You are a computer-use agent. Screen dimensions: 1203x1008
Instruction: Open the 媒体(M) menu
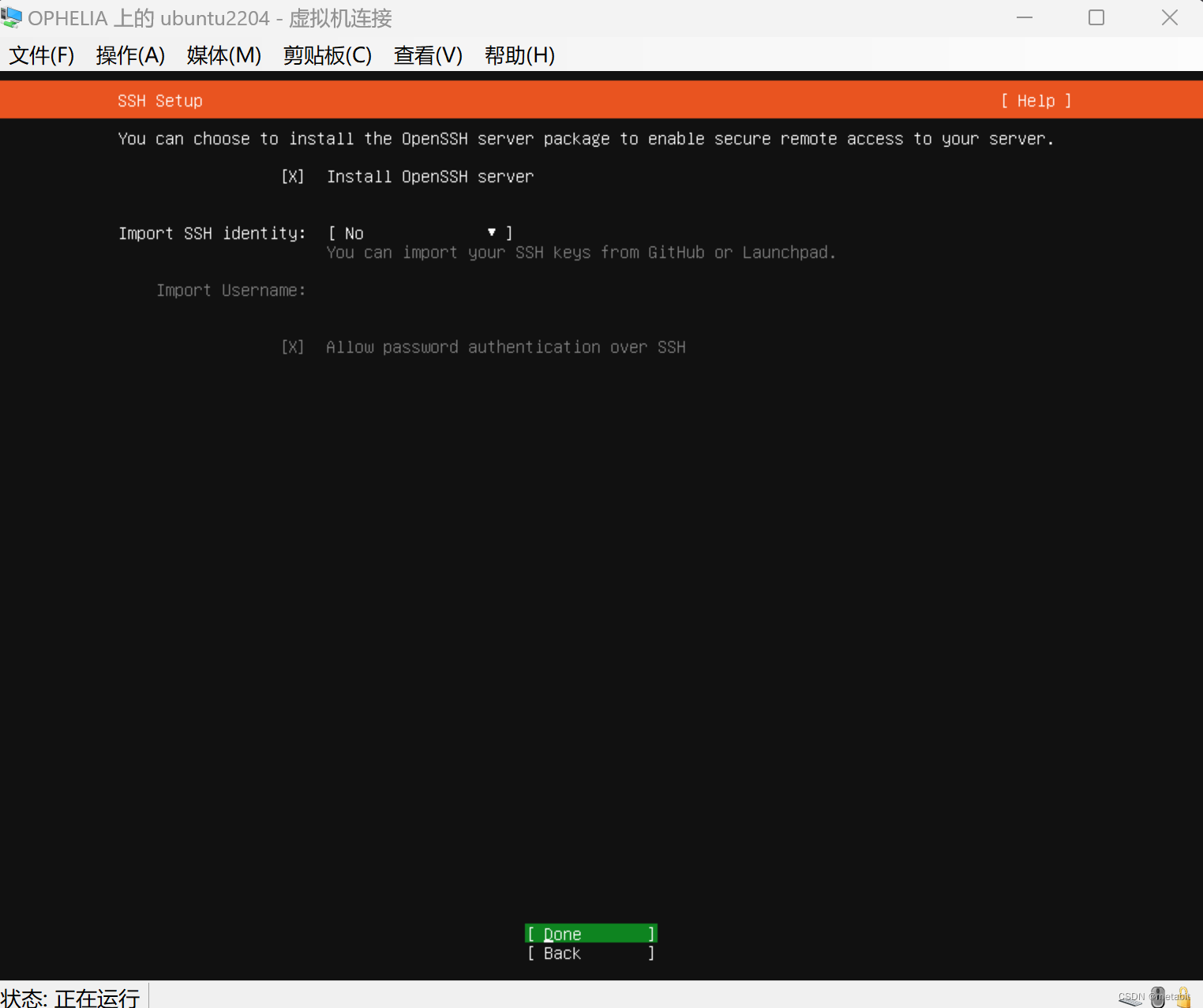(x=224, y=55)
